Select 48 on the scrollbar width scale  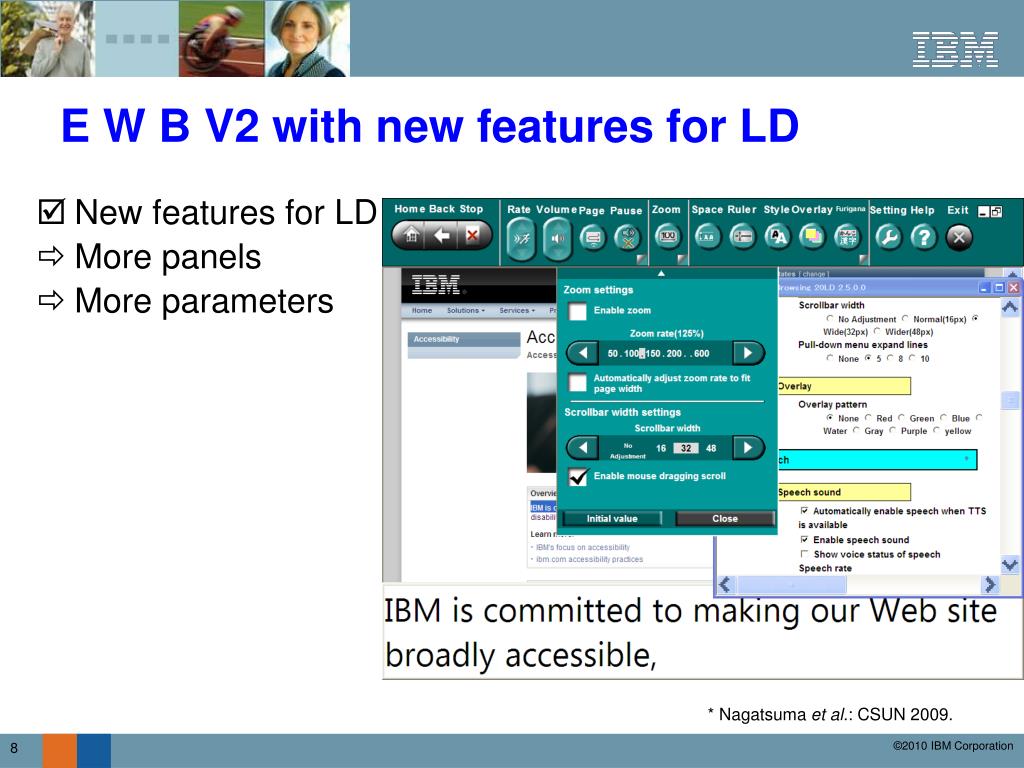tap(711, 449)
